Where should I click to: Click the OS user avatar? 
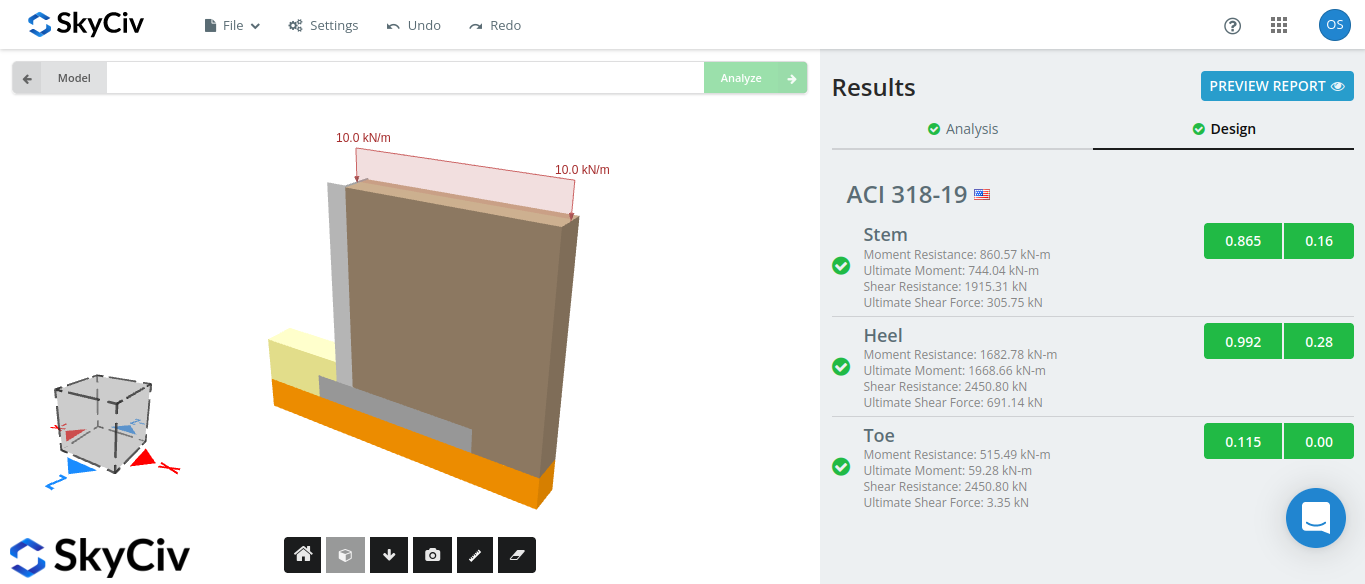click(x=1334, y=25)
